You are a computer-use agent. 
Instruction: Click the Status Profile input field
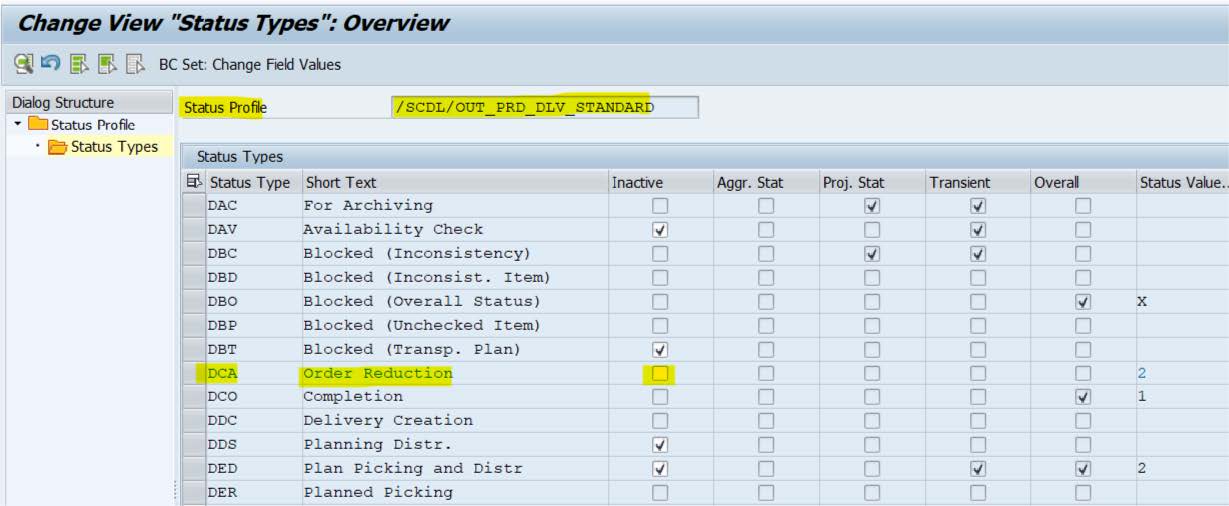pyautogui.click(x=545, y=107)
